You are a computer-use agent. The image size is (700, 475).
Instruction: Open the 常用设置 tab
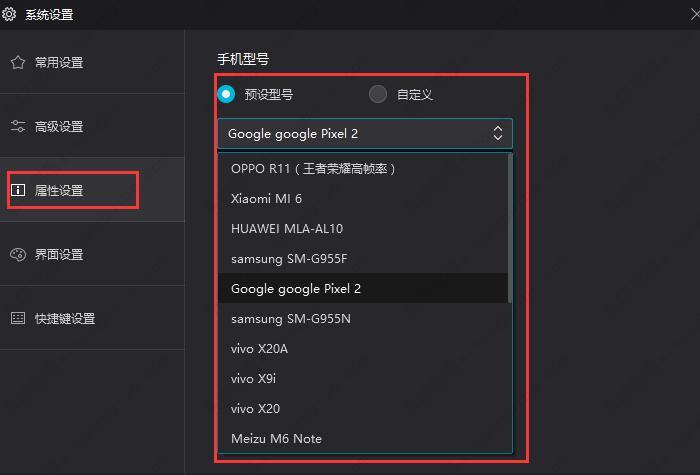pos(92,62)
